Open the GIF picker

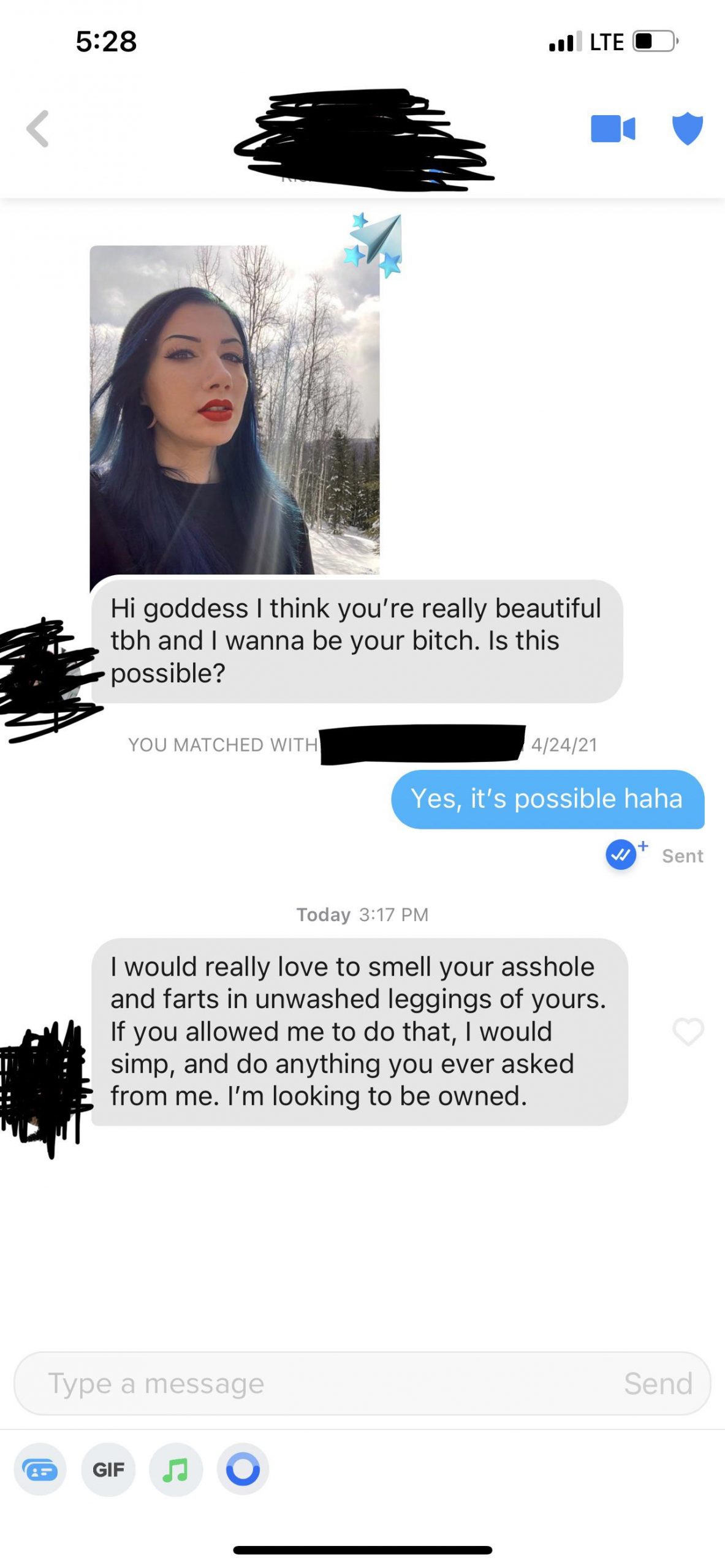pyautogui.click(x=108, y=1470)
